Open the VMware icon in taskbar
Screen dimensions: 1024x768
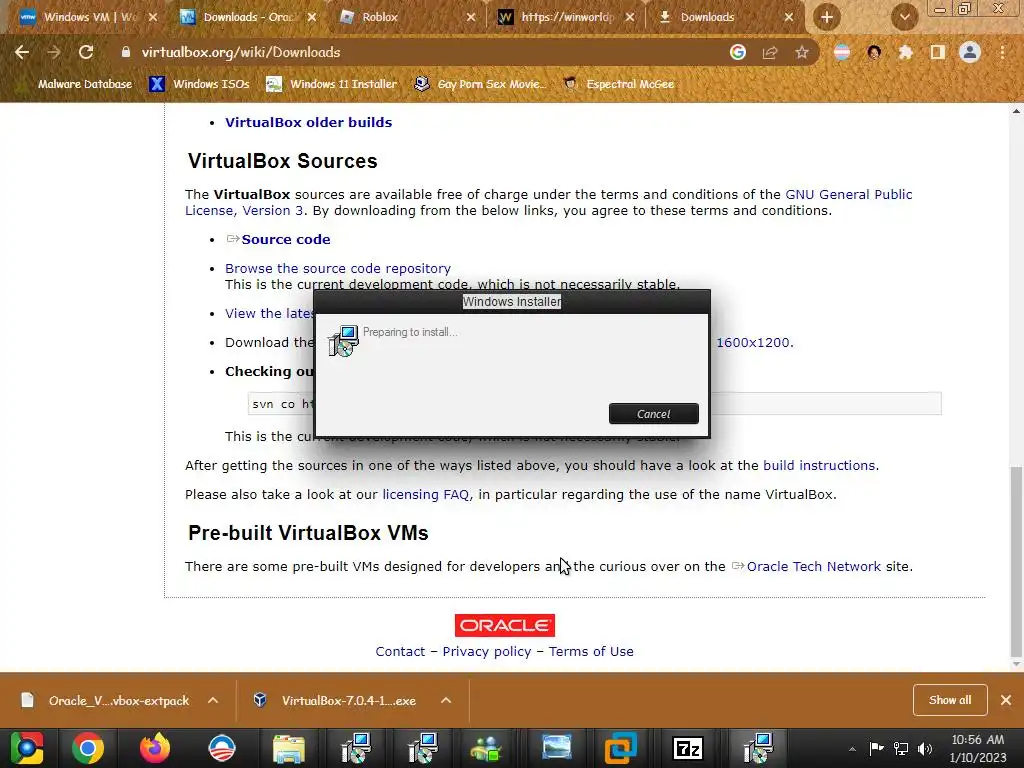click(x=620, y=748)
